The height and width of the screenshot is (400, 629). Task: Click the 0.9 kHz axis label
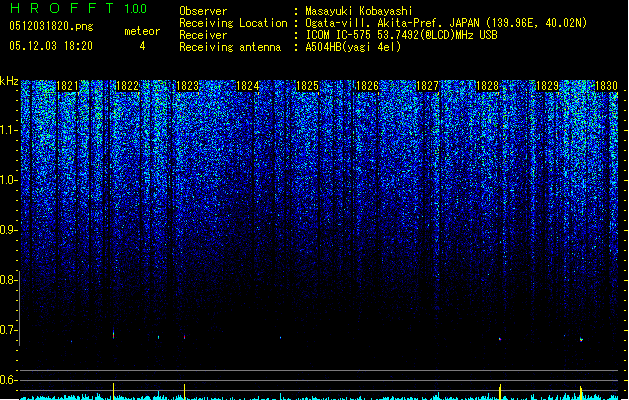[8, 230]
